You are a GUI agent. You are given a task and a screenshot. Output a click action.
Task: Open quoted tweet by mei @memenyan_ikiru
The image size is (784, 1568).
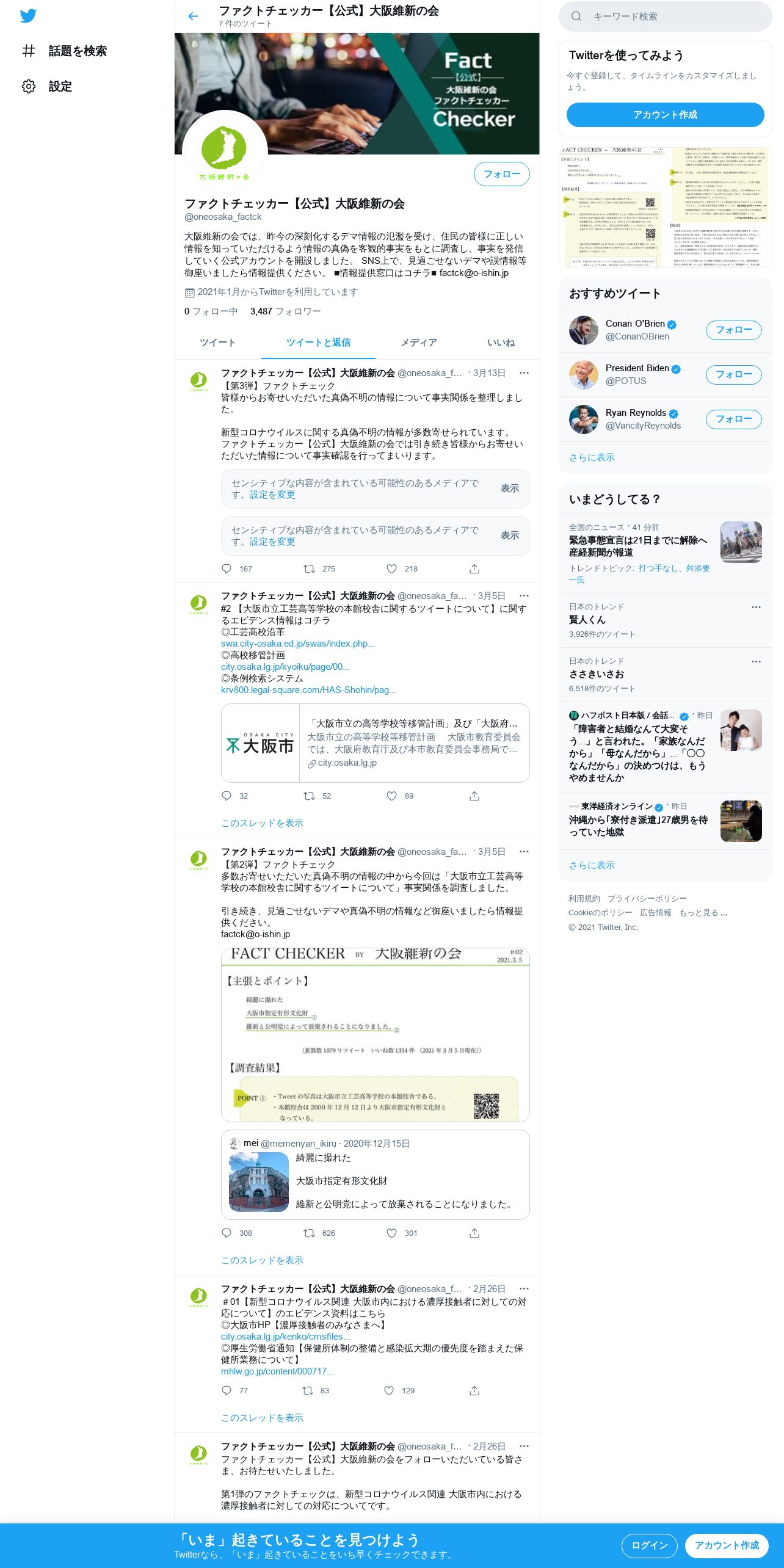click(x=376, y=1175)
